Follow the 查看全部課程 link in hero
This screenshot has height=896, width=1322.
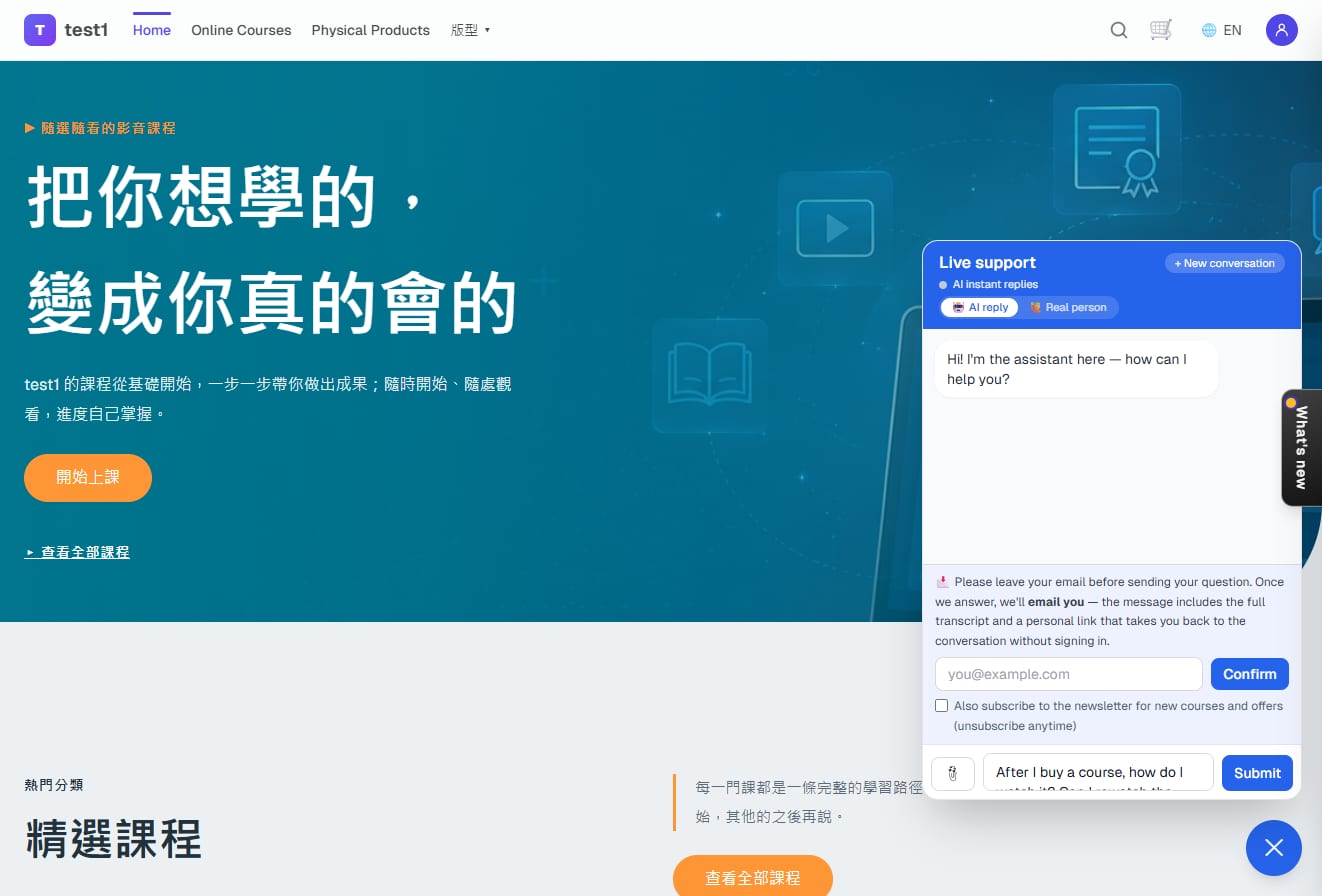point(77,552)
